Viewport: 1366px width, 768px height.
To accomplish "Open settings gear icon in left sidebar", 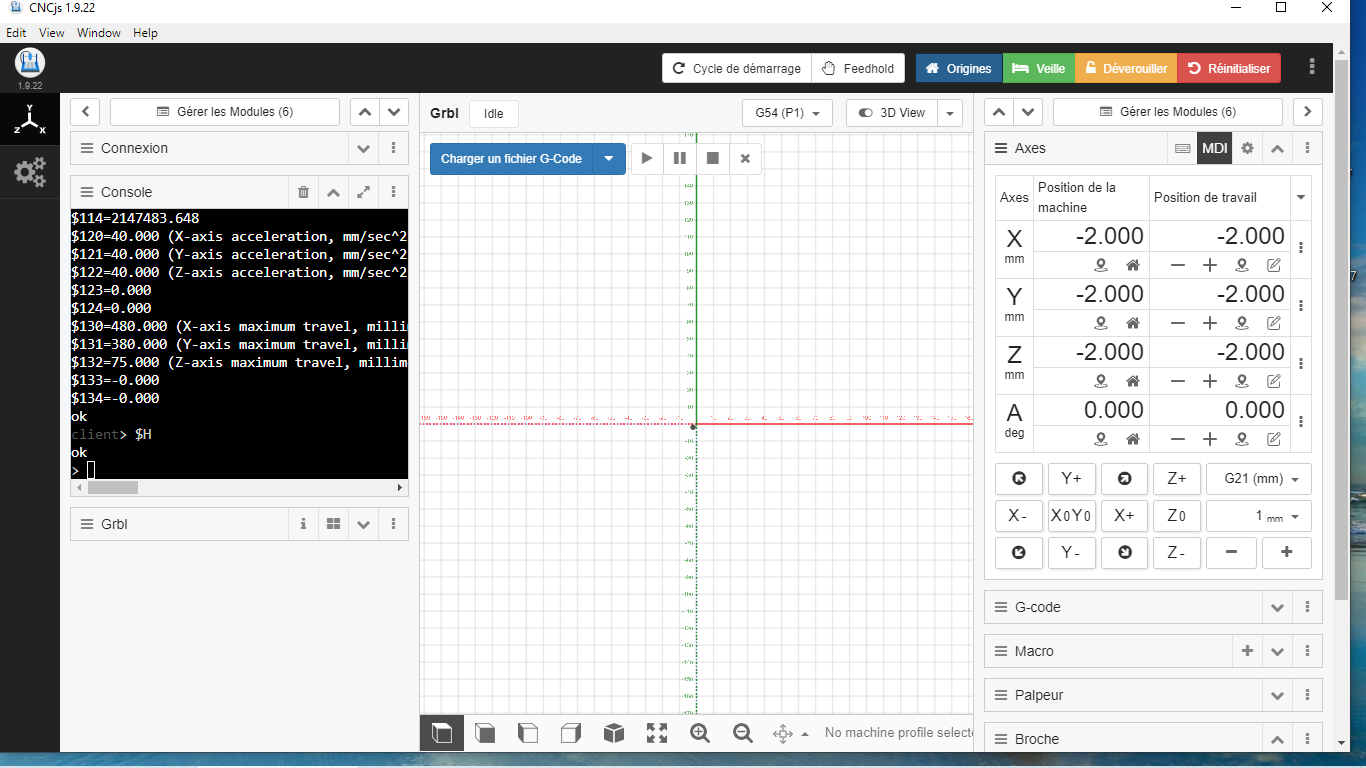I will tap(29, 172).
